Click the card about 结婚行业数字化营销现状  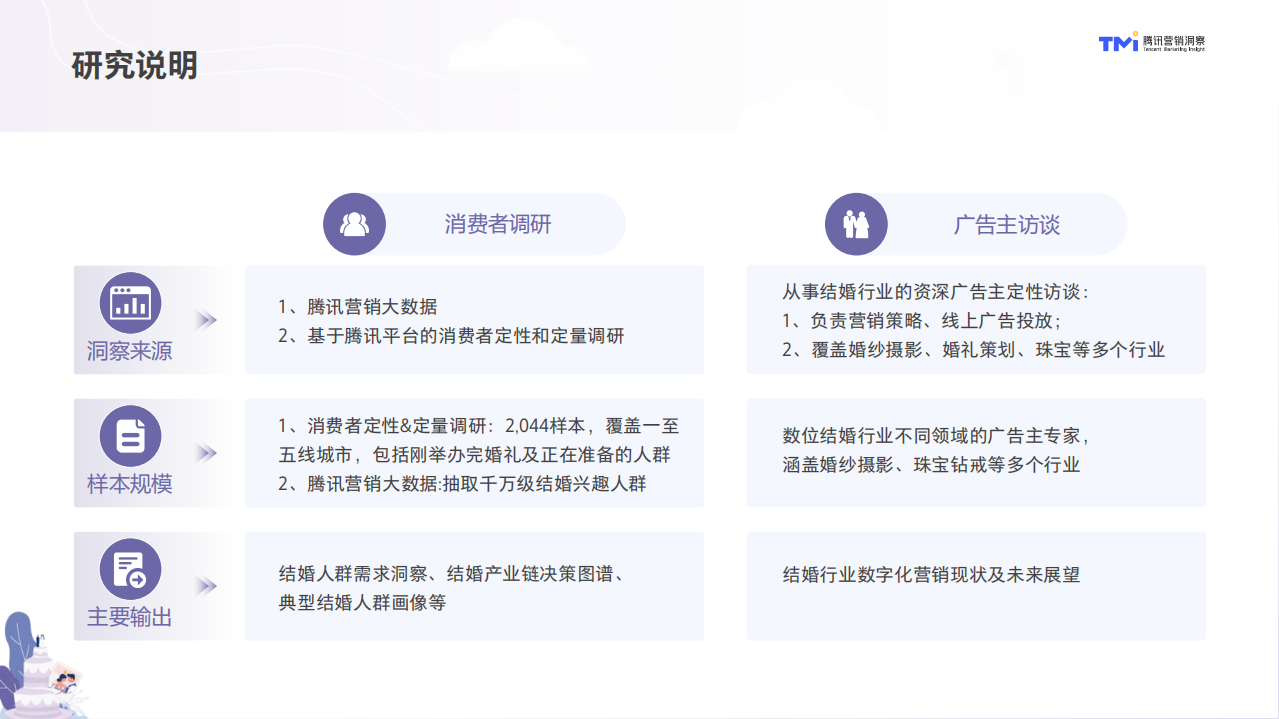pos(975,586)
